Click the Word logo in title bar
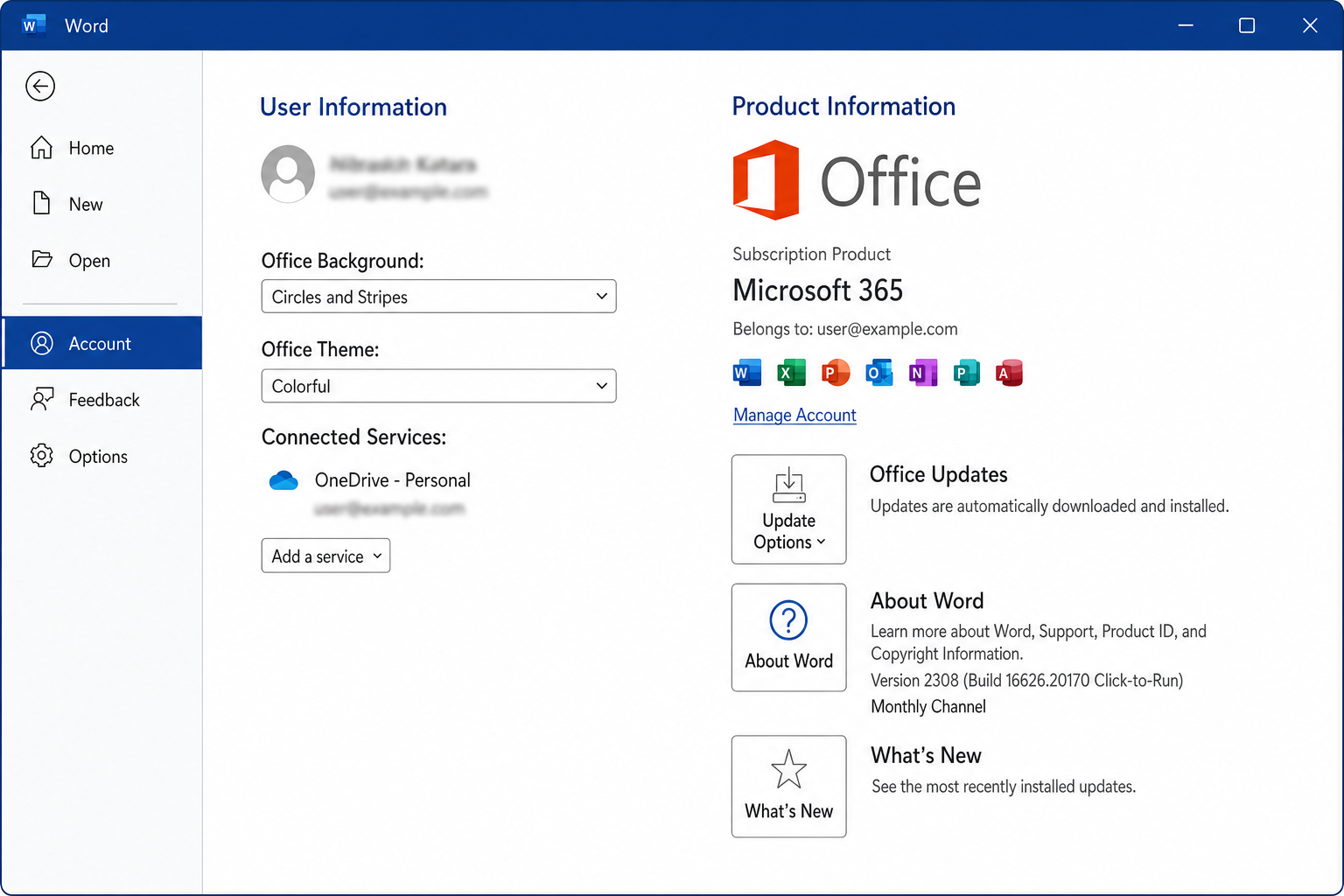1344x896 pixels. pyautogui.click(x=33, y=25)
